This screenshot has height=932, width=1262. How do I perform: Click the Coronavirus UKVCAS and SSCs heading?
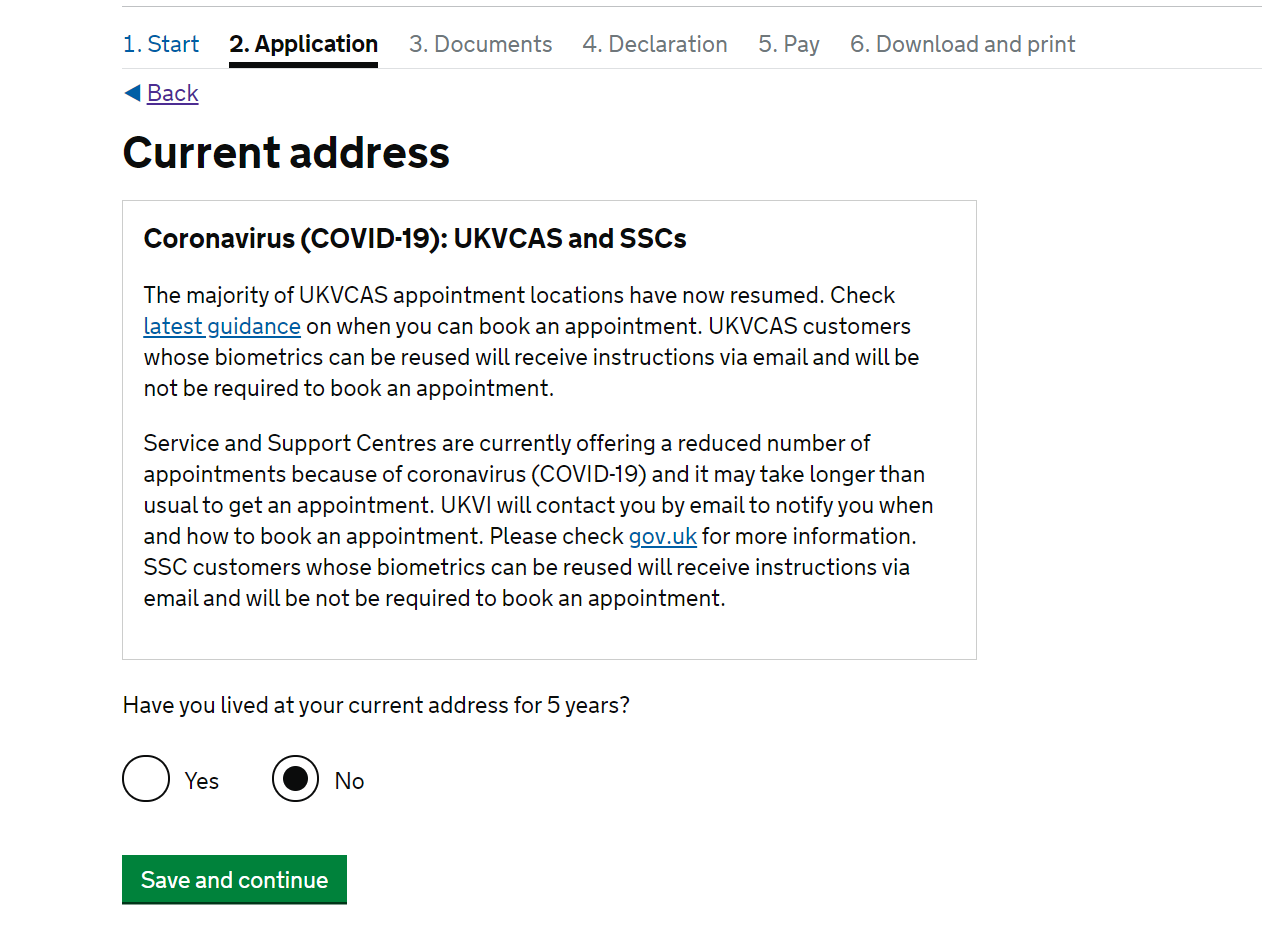[415, 239]
